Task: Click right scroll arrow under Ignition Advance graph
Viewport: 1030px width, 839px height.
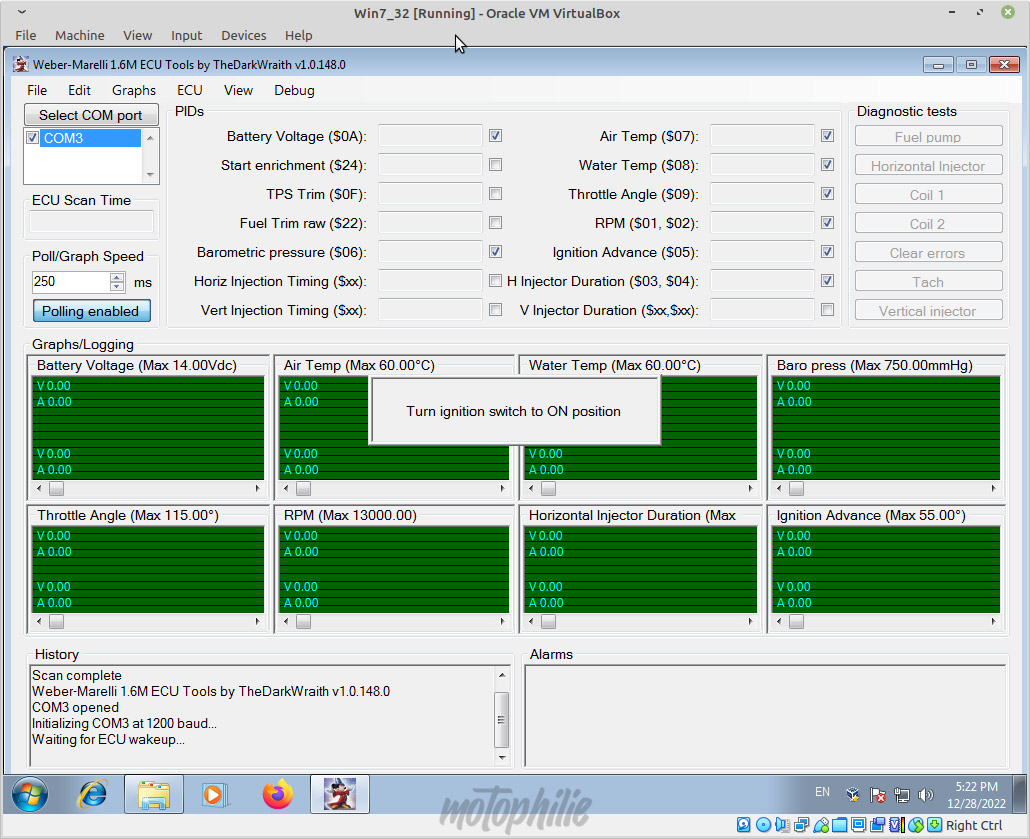Action: [x=993, y=622]
